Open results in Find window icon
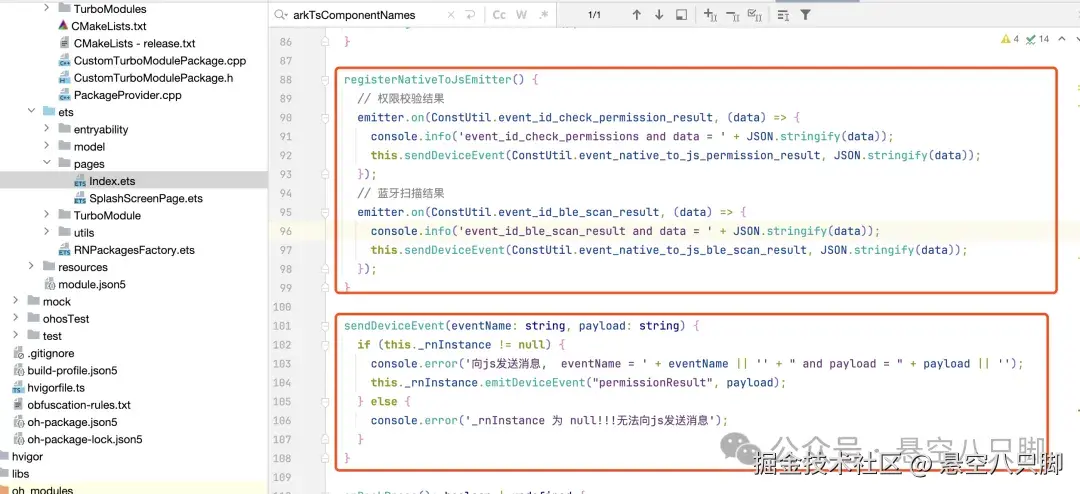This screenshot has height=494, width=1080. (681, 14)
